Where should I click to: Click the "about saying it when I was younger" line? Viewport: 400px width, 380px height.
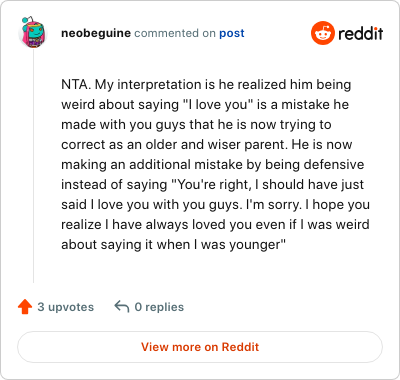click(173, 245)
